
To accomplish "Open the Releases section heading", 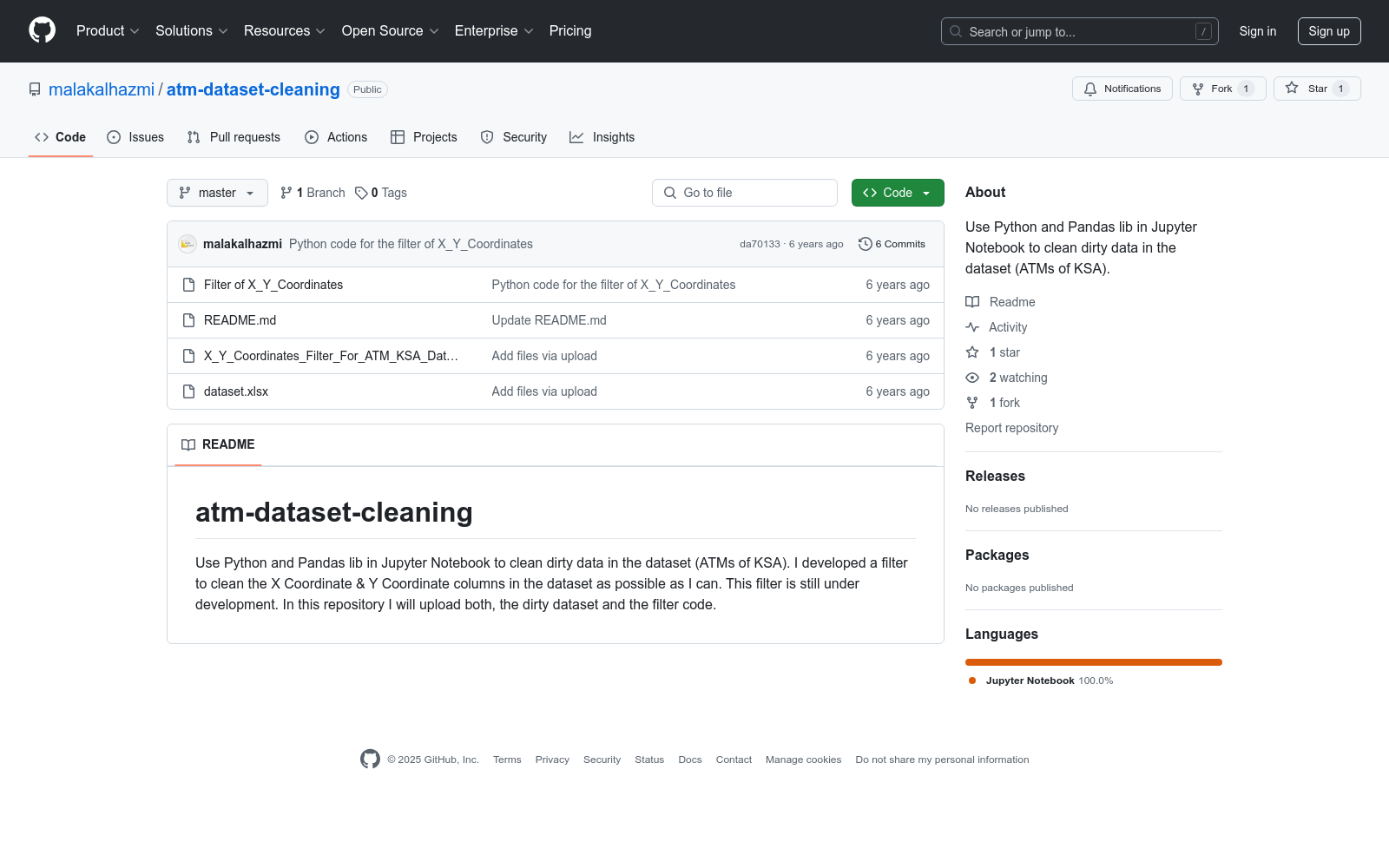I will [995, 476].
